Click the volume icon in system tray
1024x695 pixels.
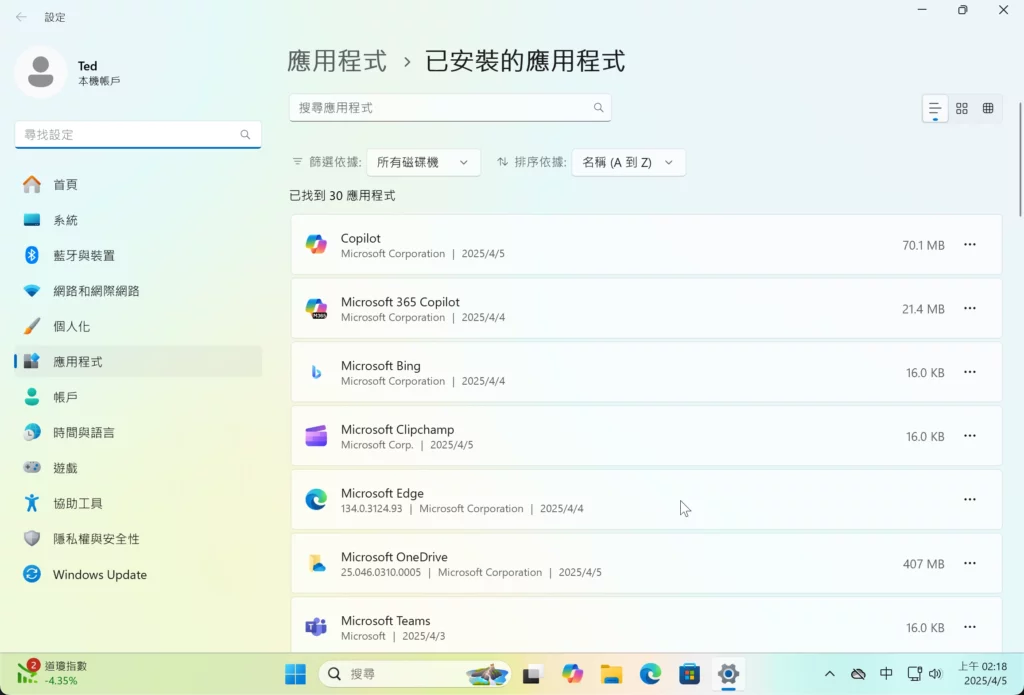pyautogui.click(x=936, y=674)
